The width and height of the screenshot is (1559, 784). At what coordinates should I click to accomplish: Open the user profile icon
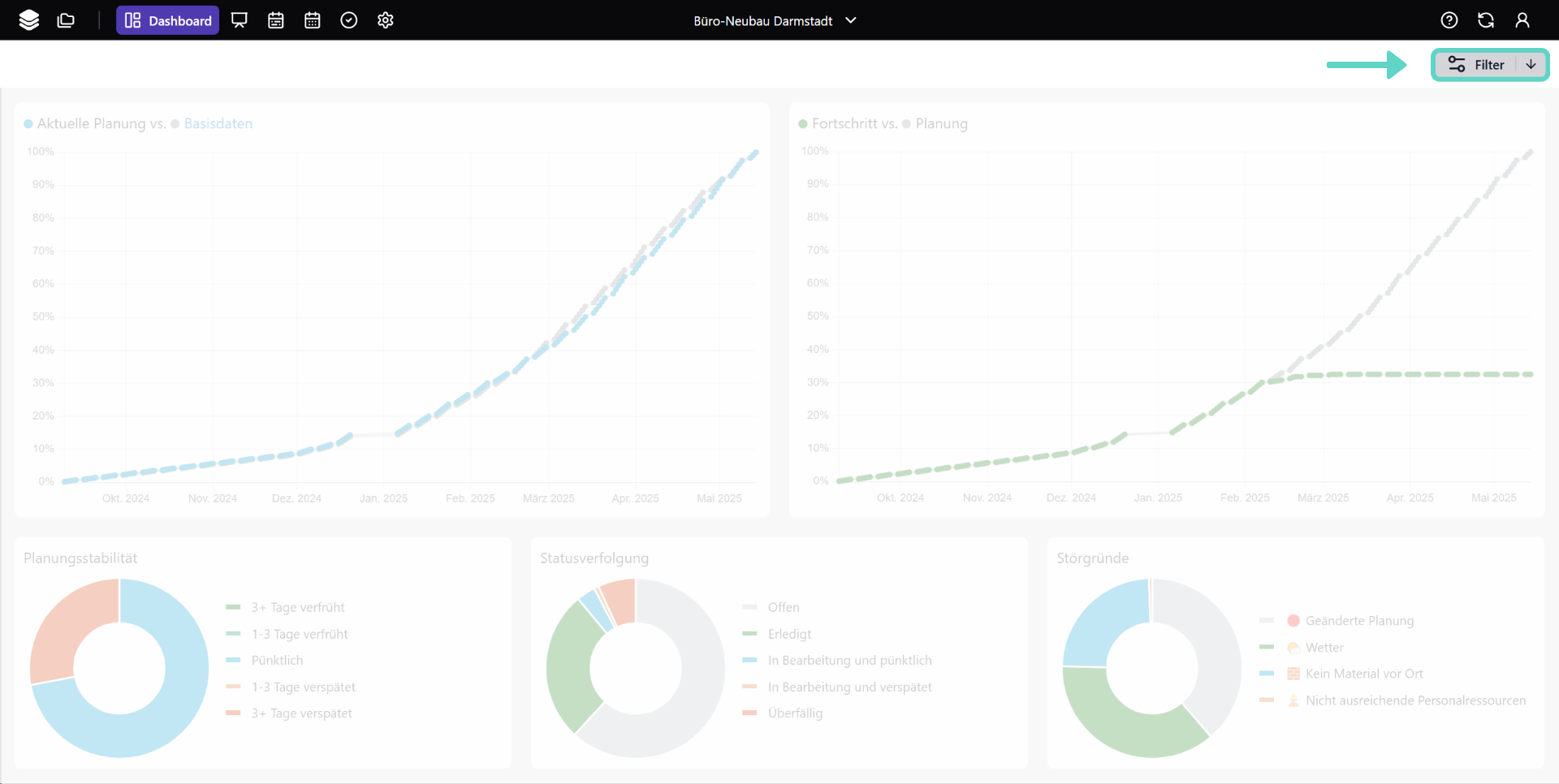coord(1522,20)
